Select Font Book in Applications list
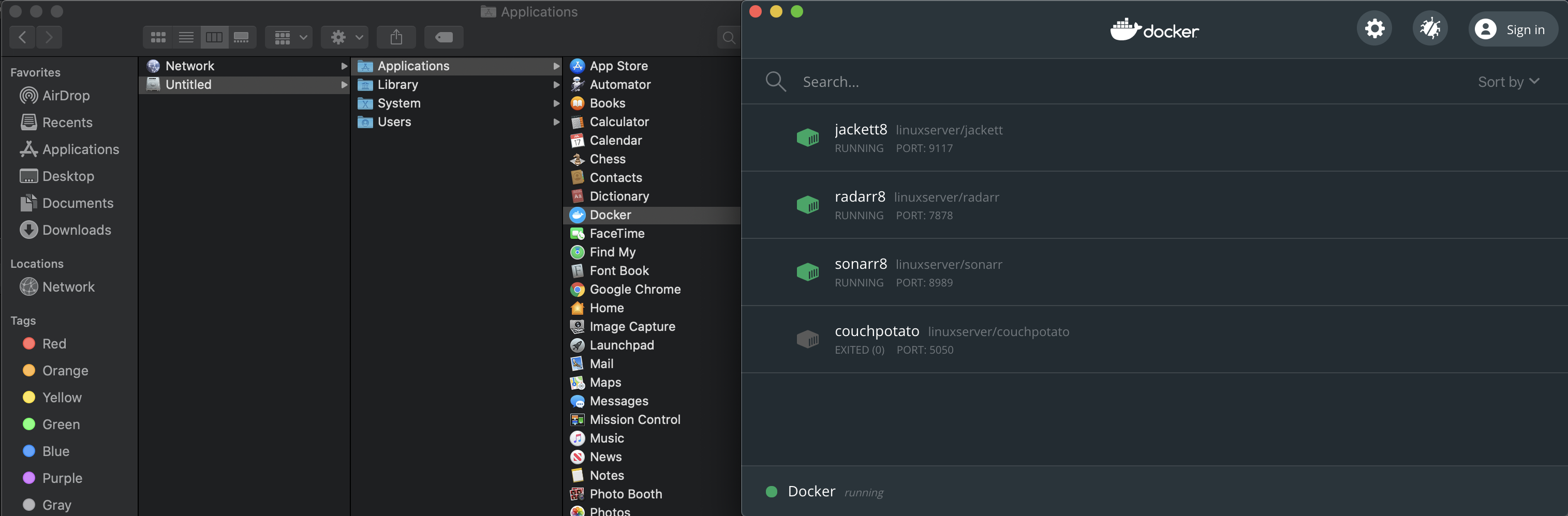The width and height of the screenshot is (1568, 516). (652, 271)
